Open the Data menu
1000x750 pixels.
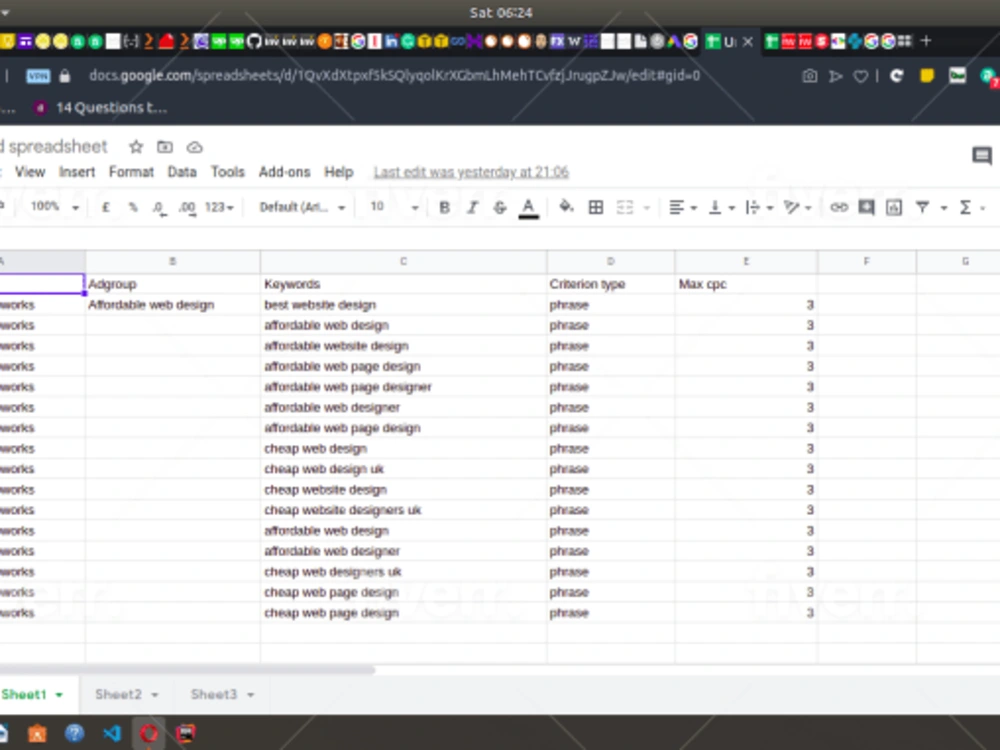pyautogui.click(x=182, y=172)
